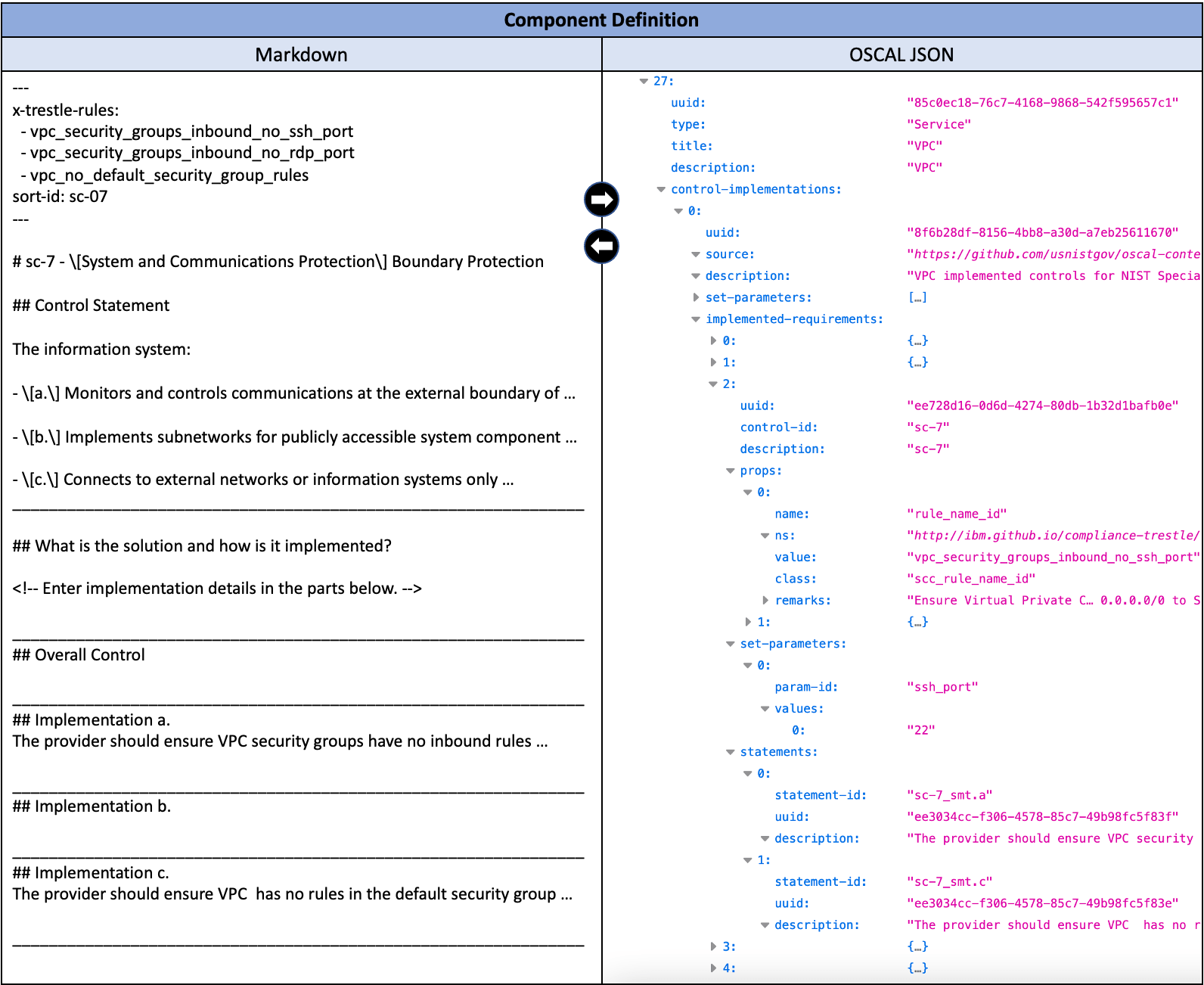Image resolution: width=1204 pixels, height=985 pixels.
Task: Click statement-id value "sc-7_smt.a"
Action: (949, 795)
